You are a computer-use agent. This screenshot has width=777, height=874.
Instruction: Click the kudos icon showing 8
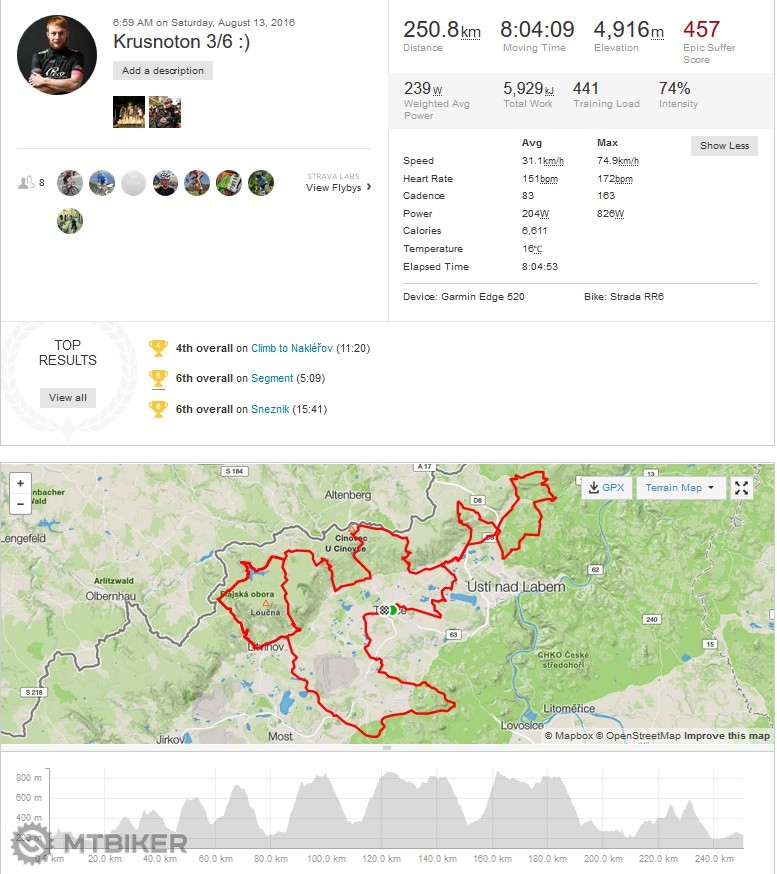pos(32,183)
